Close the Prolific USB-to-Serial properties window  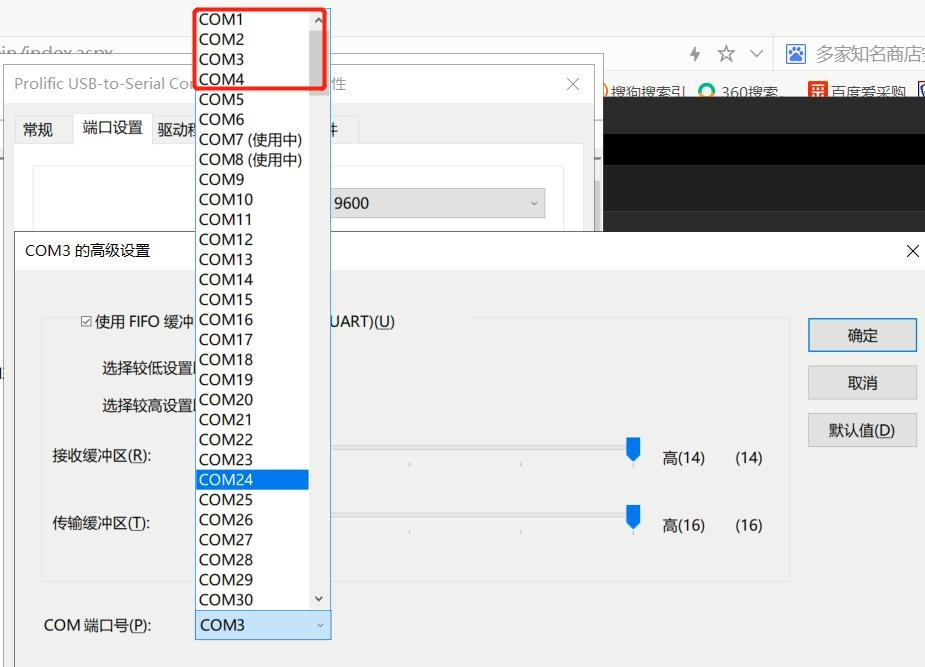tap(573, 84)
